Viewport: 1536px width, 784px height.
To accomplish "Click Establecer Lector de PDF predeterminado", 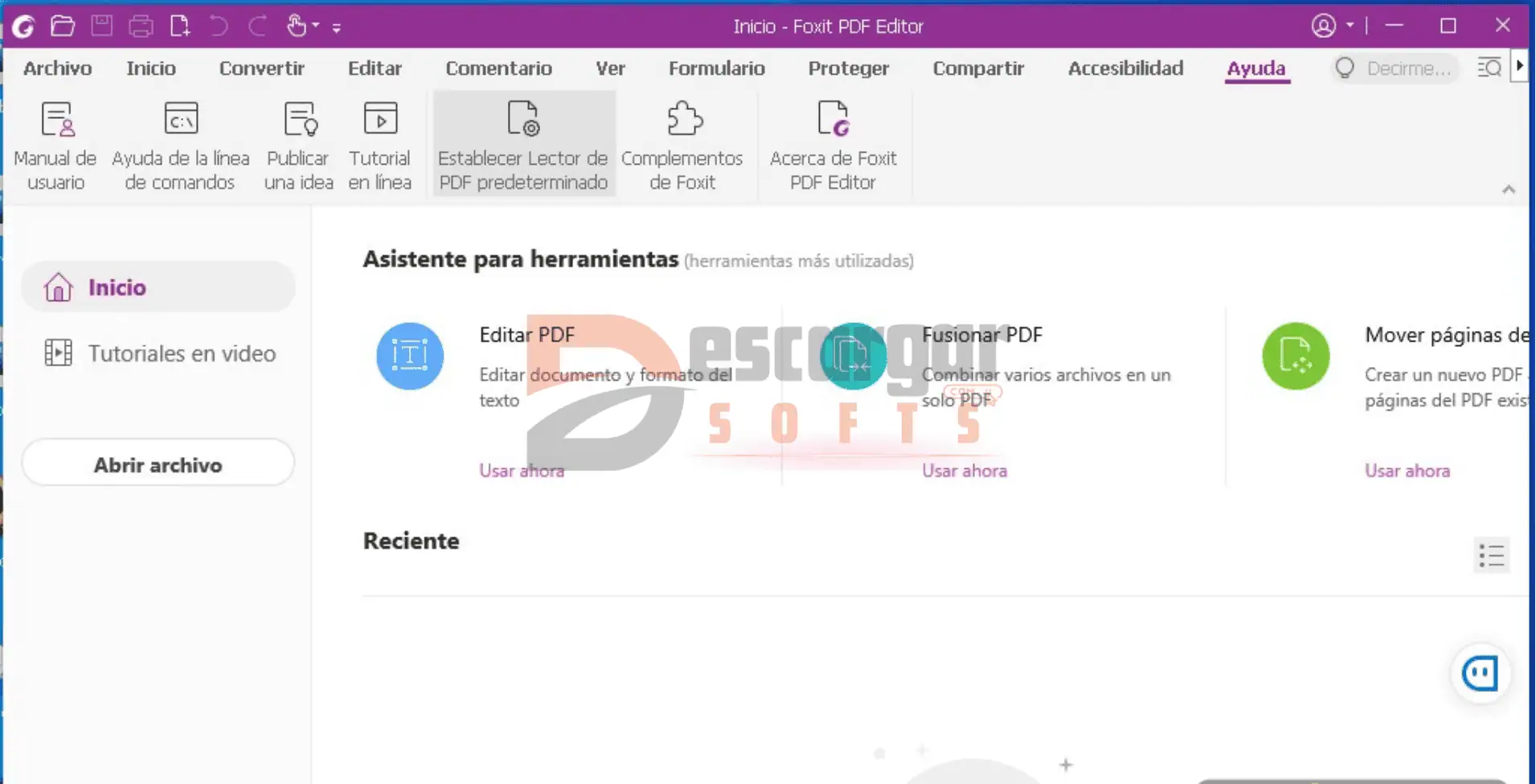I will (x=523, y=145).
